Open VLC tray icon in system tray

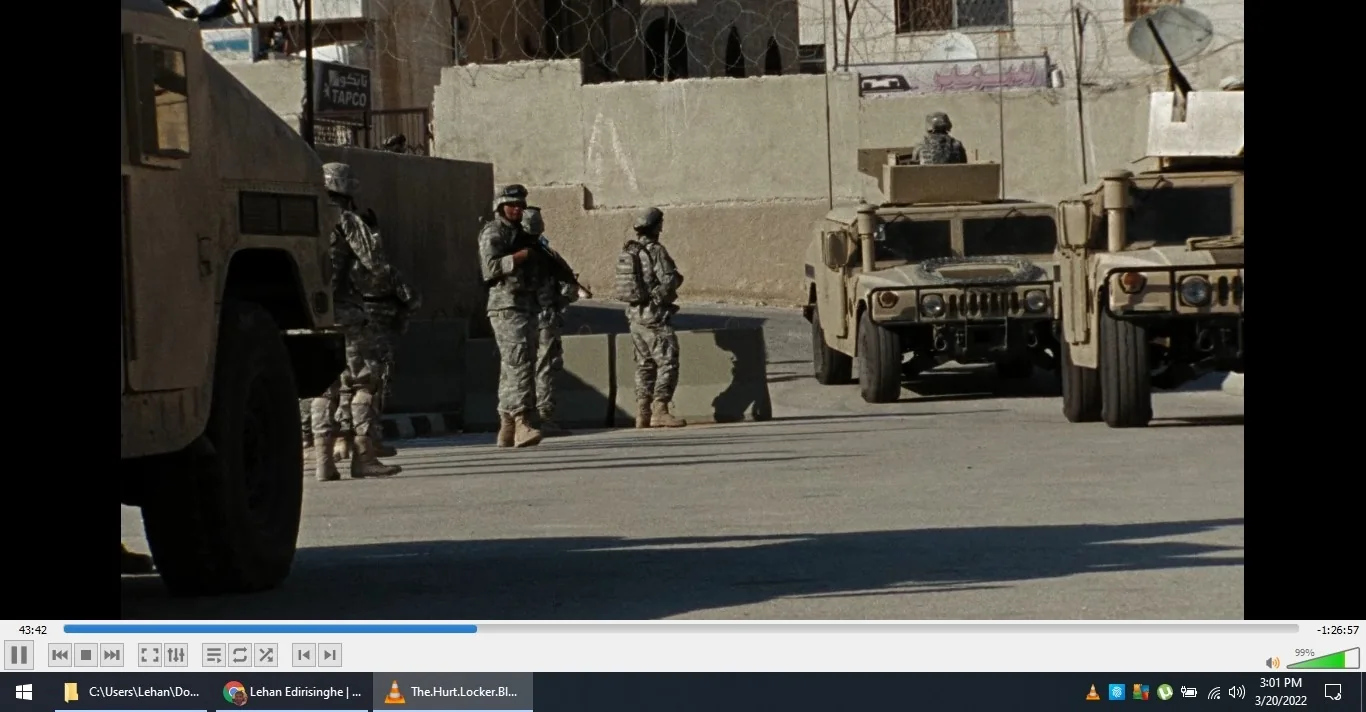[x=1093, y=692]
